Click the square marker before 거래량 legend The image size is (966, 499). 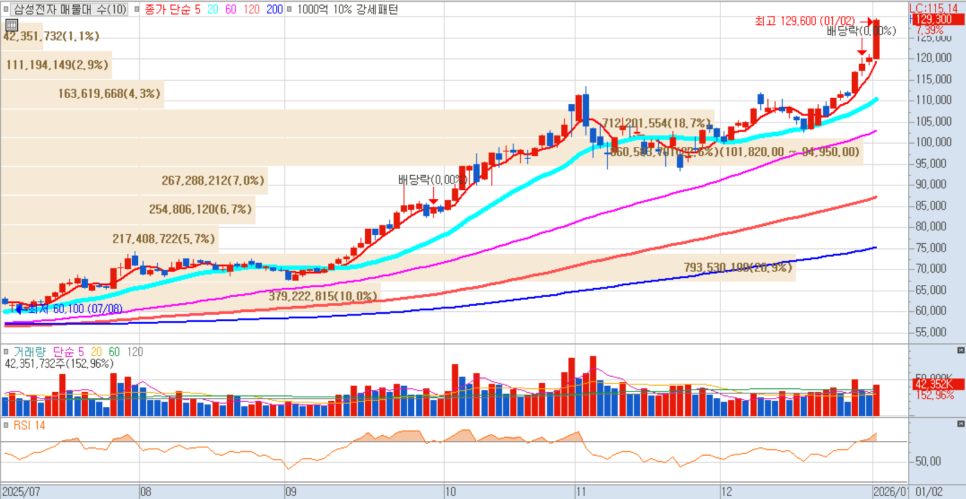click(7, 352)
